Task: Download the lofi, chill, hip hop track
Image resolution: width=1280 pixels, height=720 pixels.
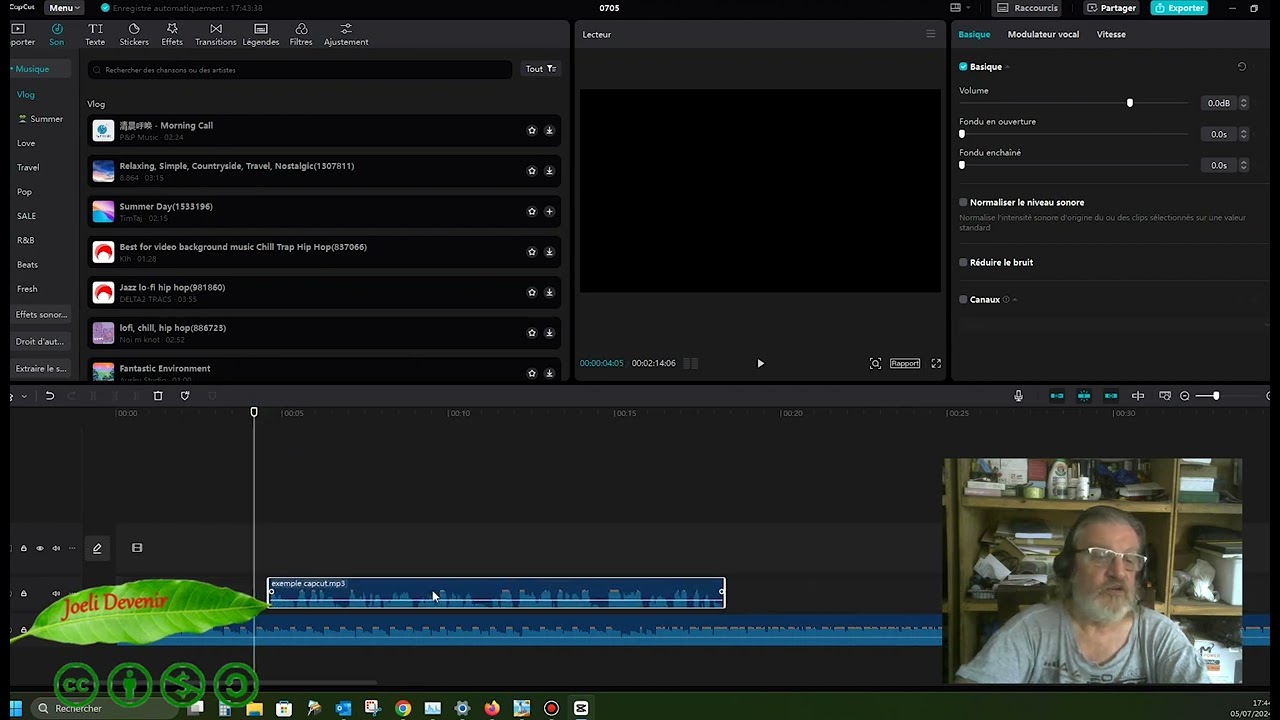Action: tap(549, 333)
